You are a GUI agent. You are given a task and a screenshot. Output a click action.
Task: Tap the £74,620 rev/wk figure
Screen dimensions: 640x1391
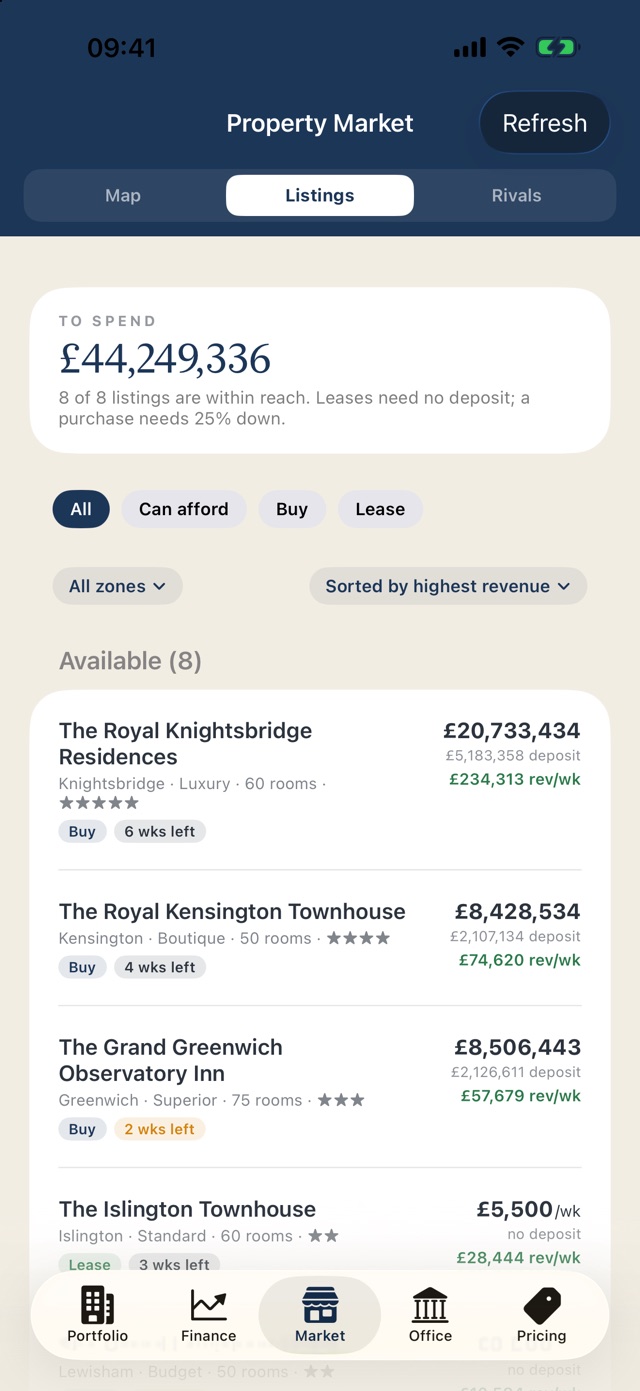[520, 960]
